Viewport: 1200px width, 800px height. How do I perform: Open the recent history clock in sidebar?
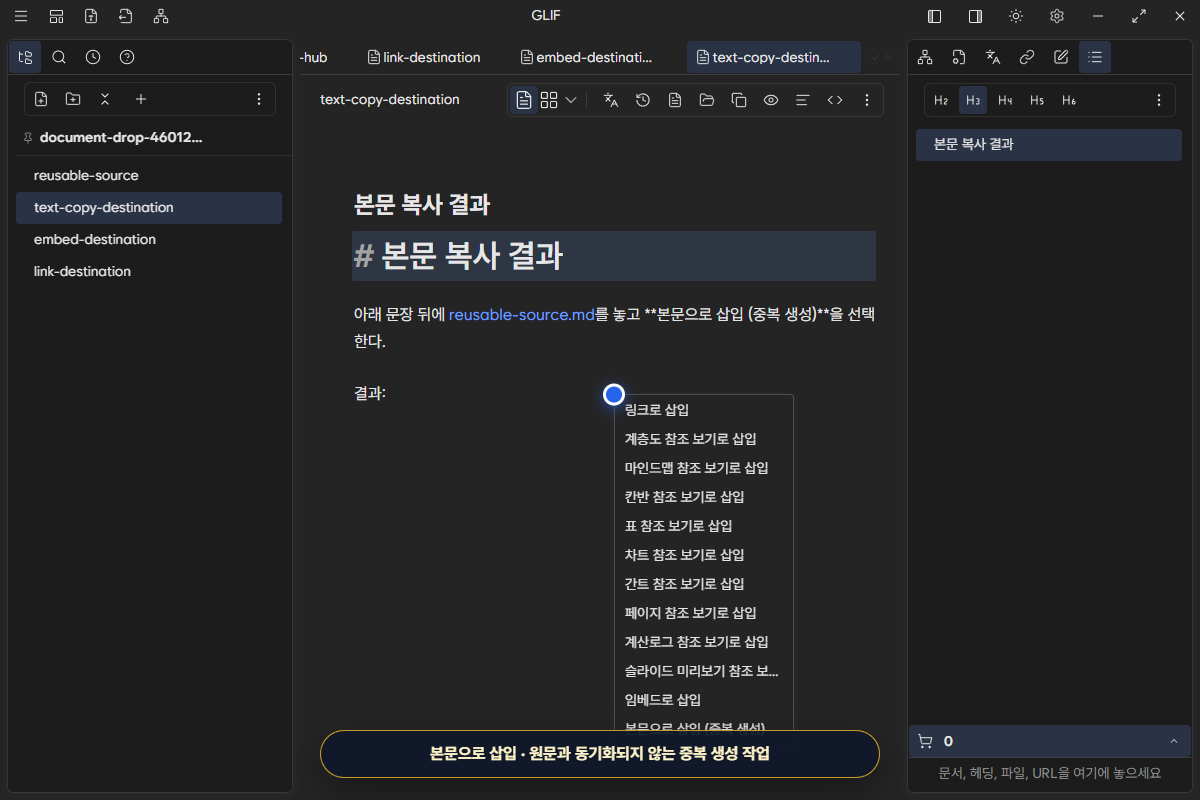(x=93, y=57)
